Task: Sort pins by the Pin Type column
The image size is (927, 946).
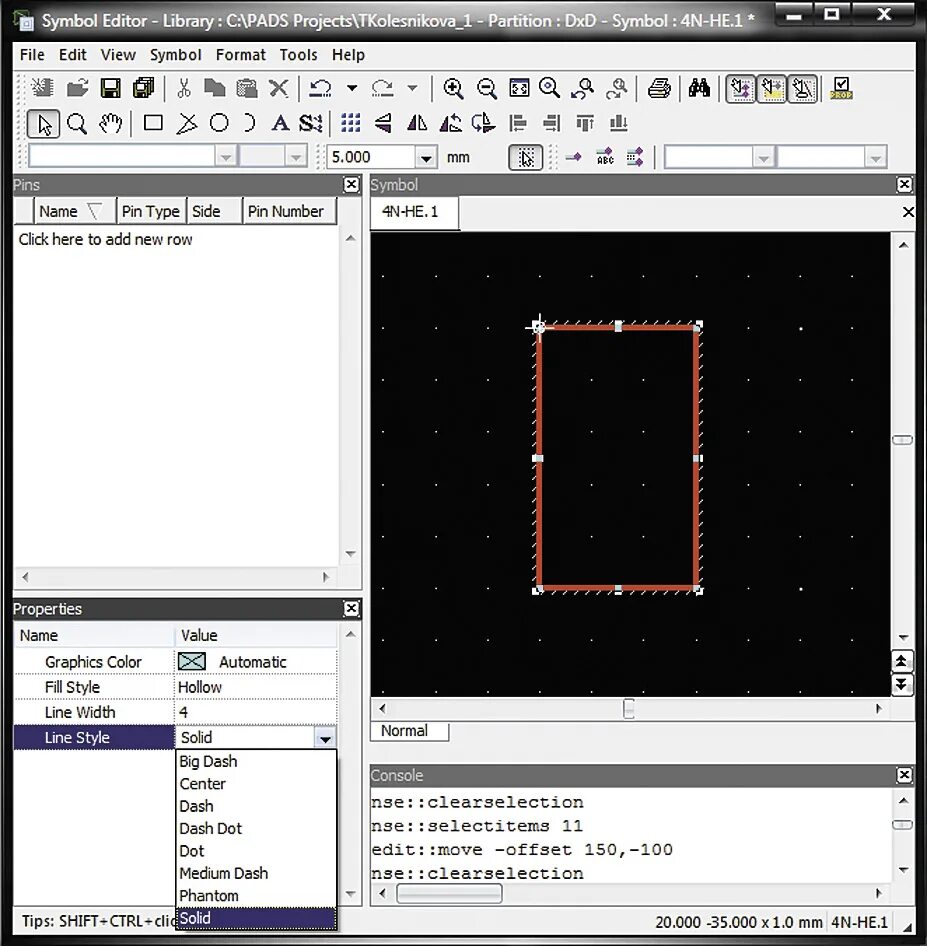Action: (x=151, y=212)
